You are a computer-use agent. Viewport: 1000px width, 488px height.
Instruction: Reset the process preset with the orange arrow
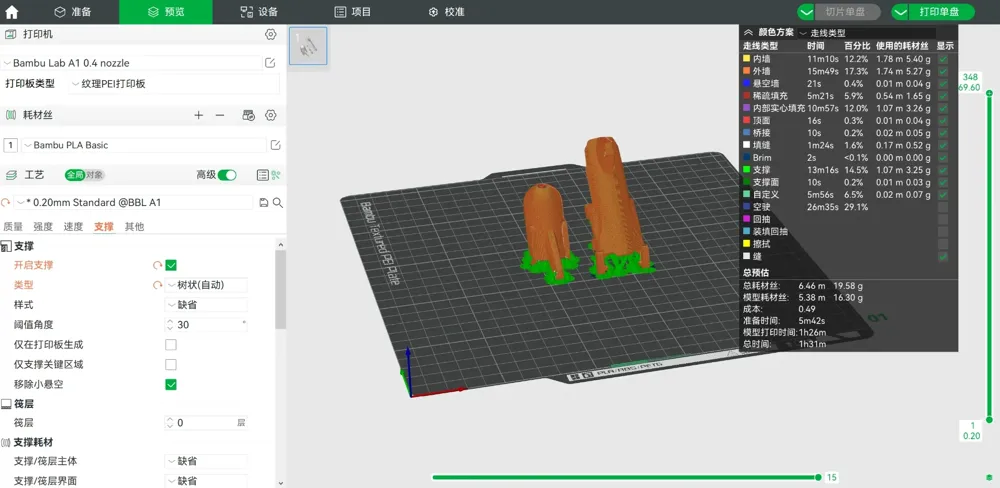point(6,202)
